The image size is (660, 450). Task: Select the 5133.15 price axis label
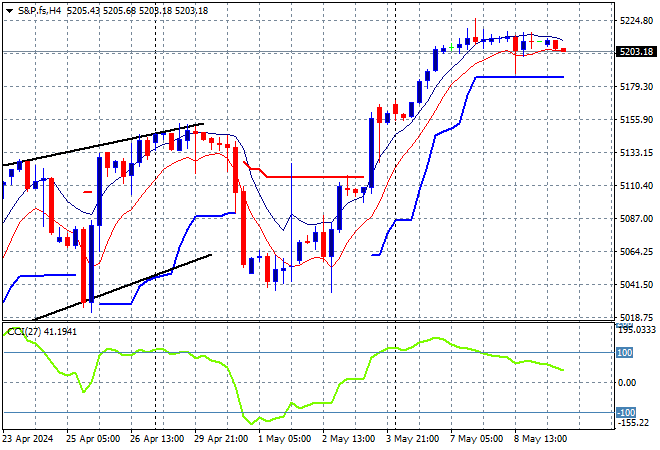[636, 152]
